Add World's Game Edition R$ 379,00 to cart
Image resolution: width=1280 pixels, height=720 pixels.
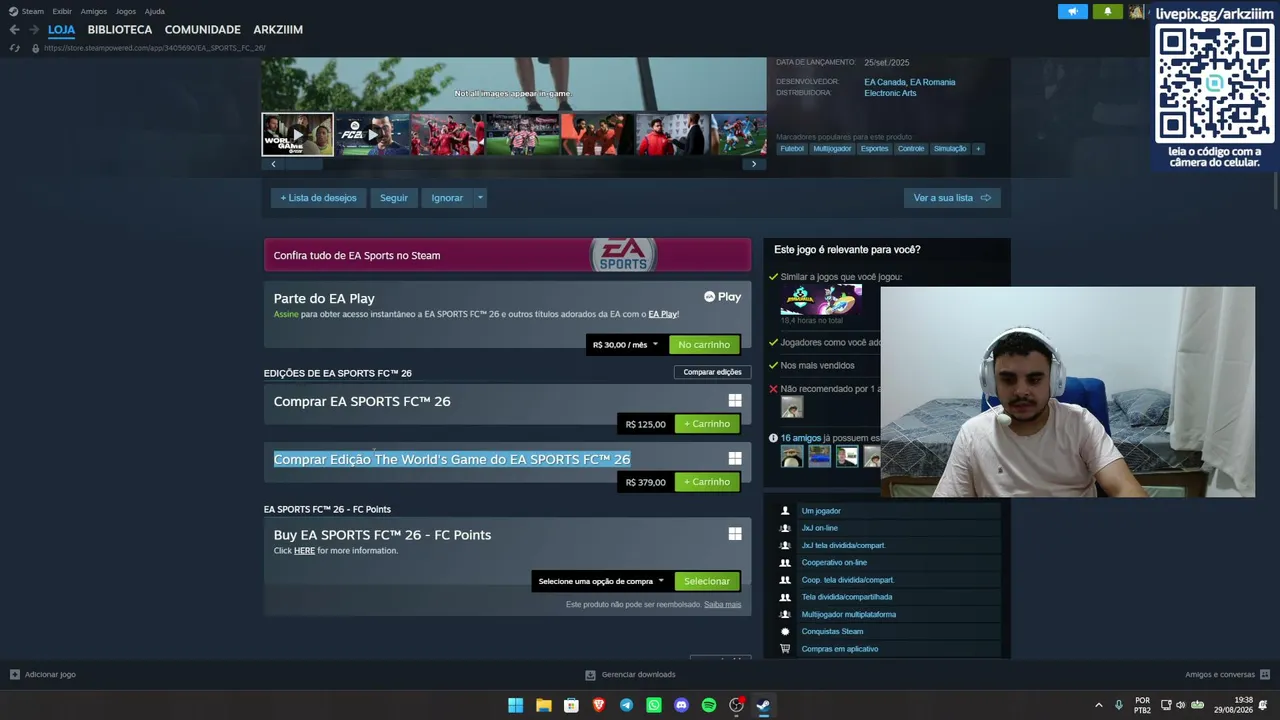pyautogui.click(x=707, y=482)
